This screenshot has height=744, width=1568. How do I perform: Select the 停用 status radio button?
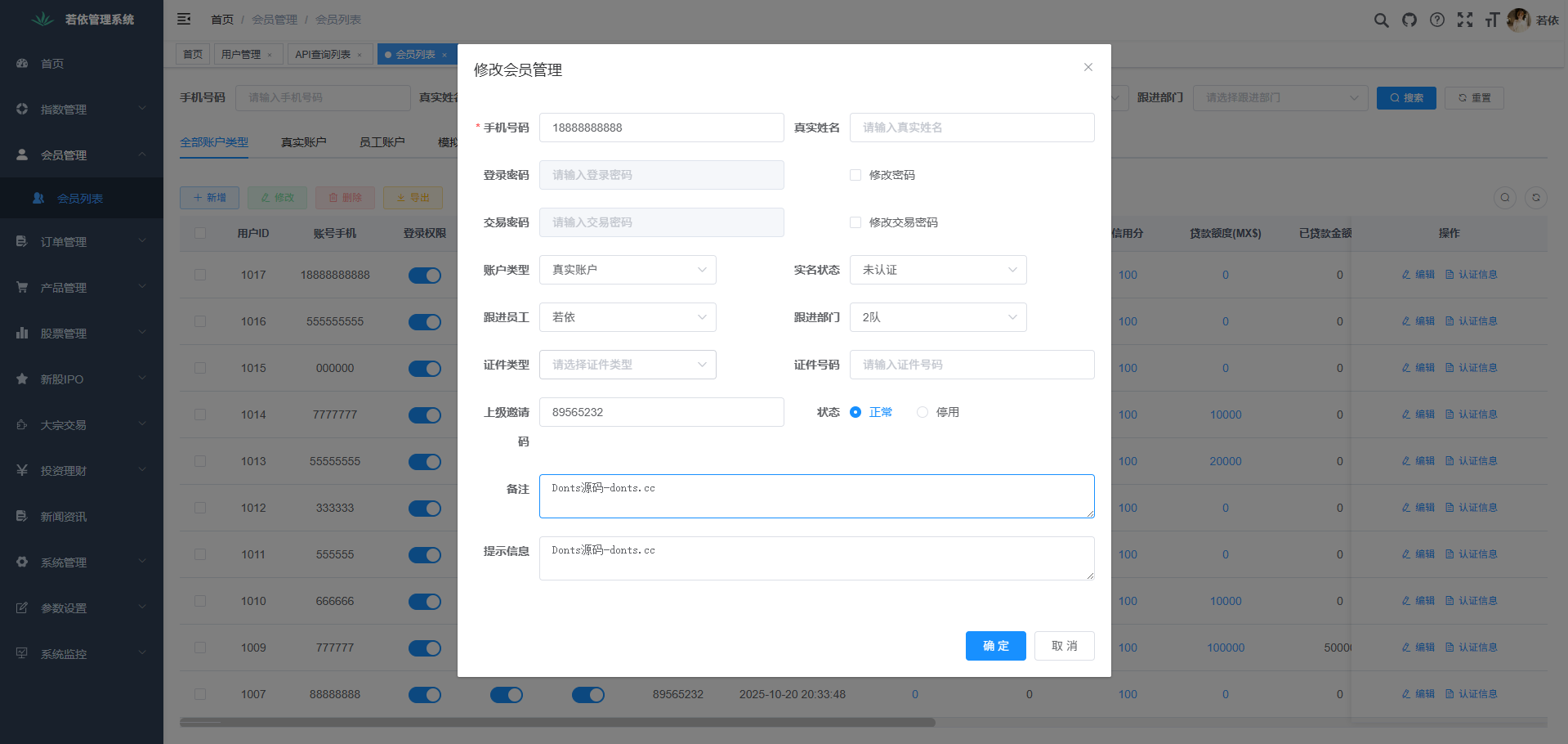tap(922, 412)
